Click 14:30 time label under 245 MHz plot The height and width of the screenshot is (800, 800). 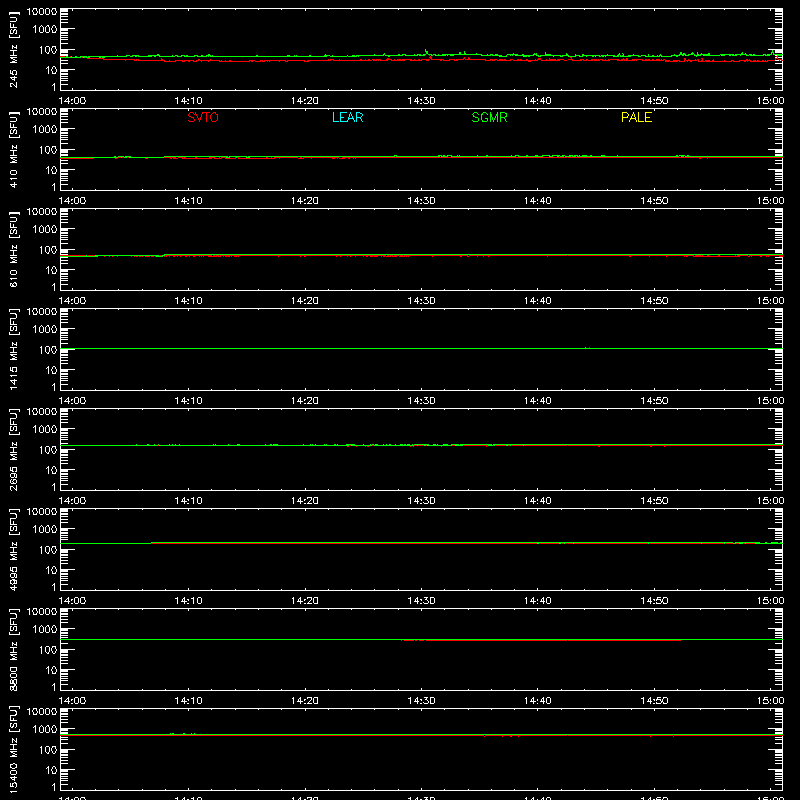point(421,101)
